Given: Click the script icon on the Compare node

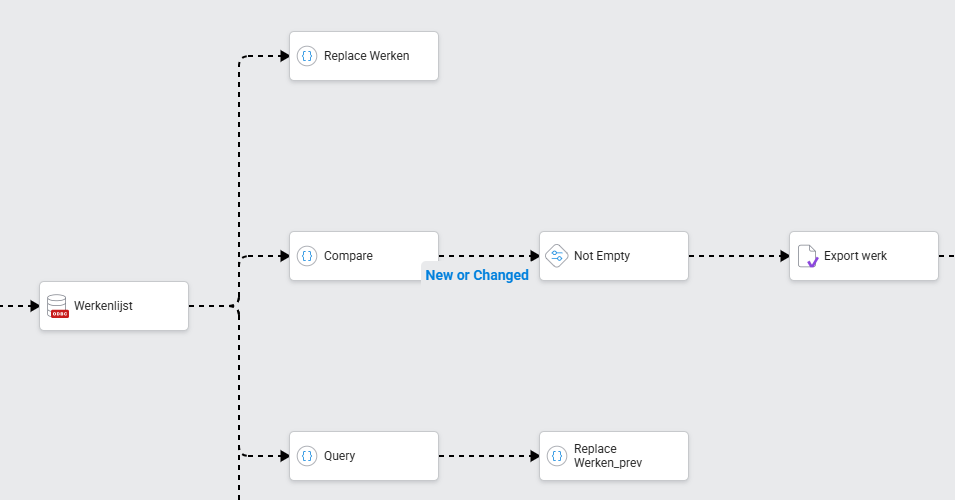Looking at the screenshot, I should tap(307, 256).
